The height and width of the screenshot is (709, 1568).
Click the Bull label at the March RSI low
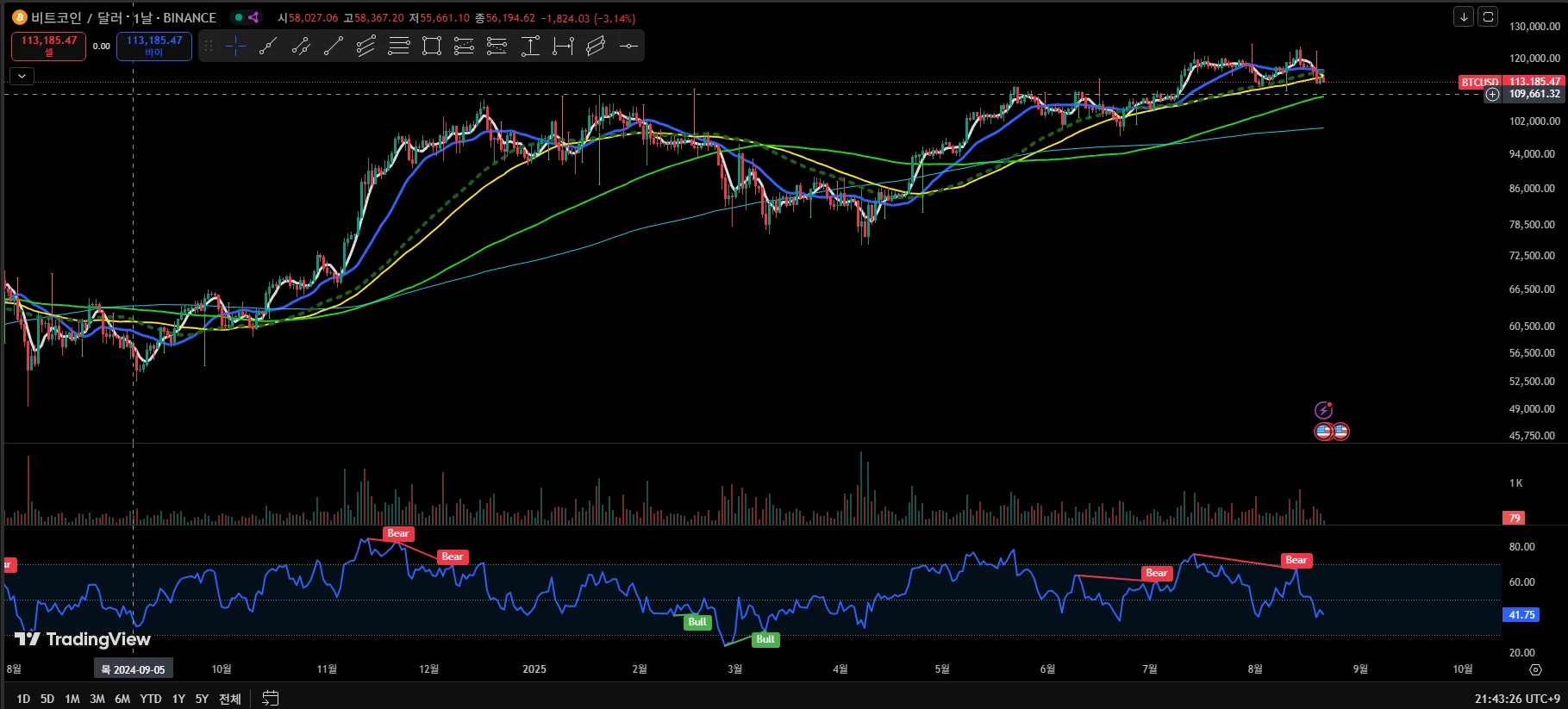tap(765, 639)
